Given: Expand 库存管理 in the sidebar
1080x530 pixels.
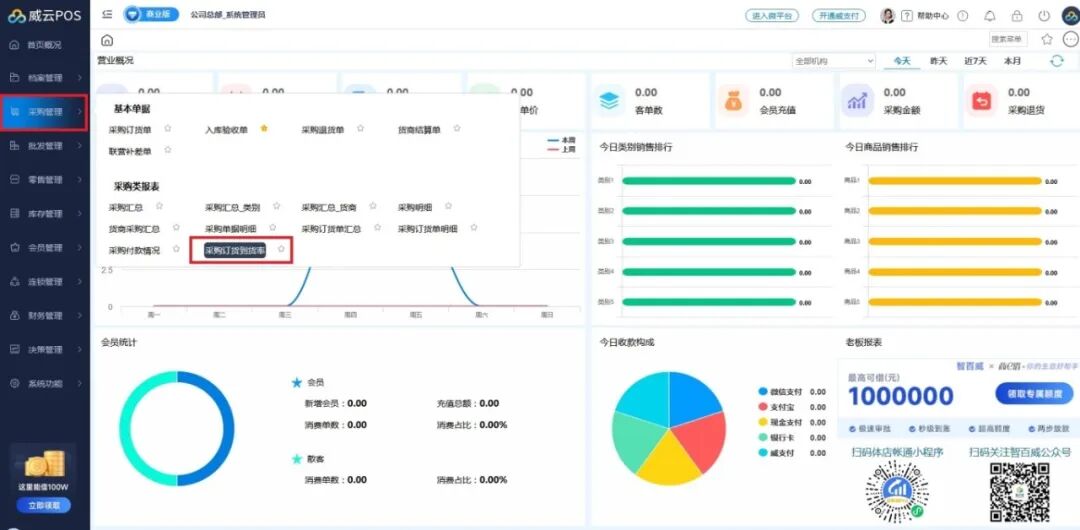Looking at the screenshot, I should pos(45,213).
